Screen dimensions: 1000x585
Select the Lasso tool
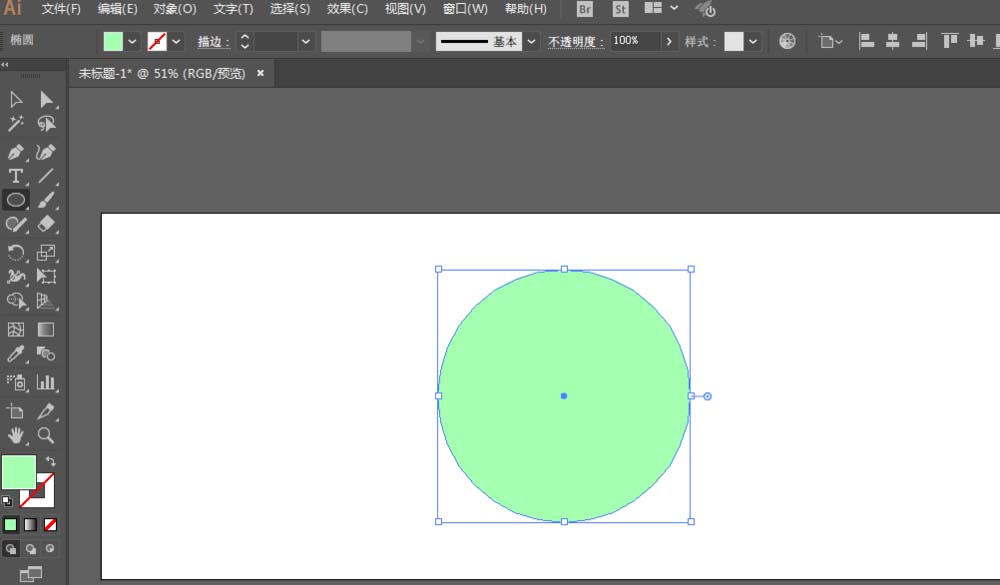pos(46,124)
